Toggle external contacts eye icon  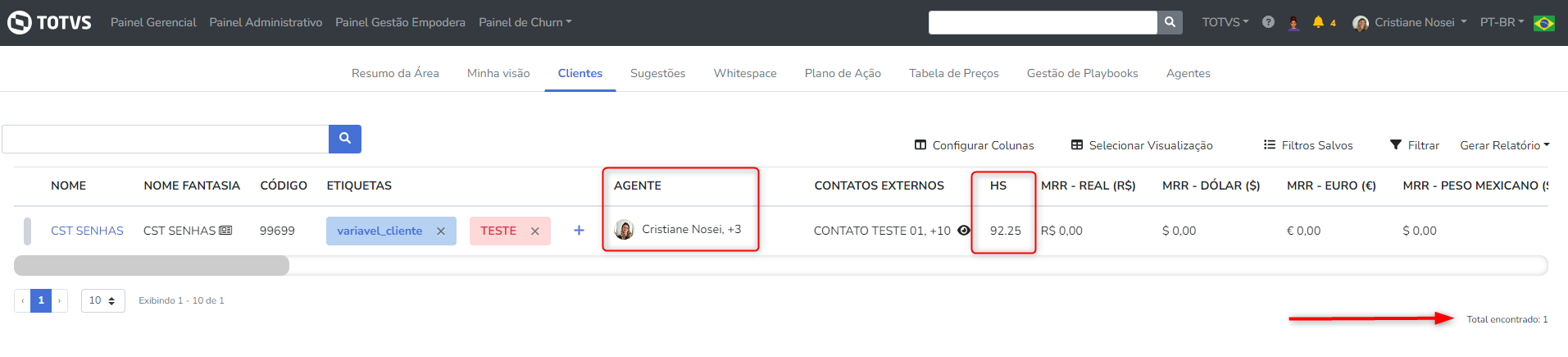point(964,231)
